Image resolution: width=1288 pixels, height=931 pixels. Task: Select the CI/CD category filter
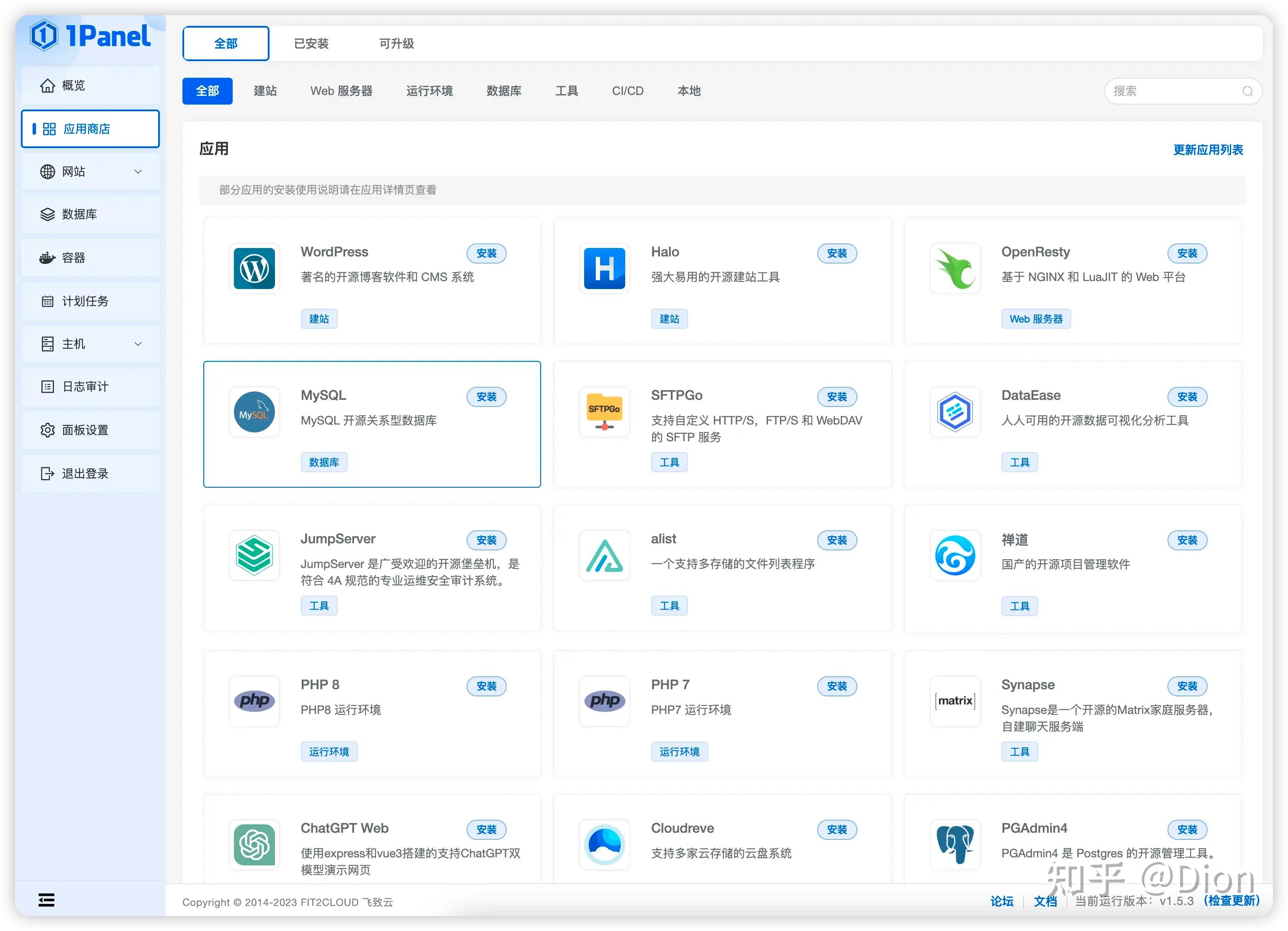point(627,91)
